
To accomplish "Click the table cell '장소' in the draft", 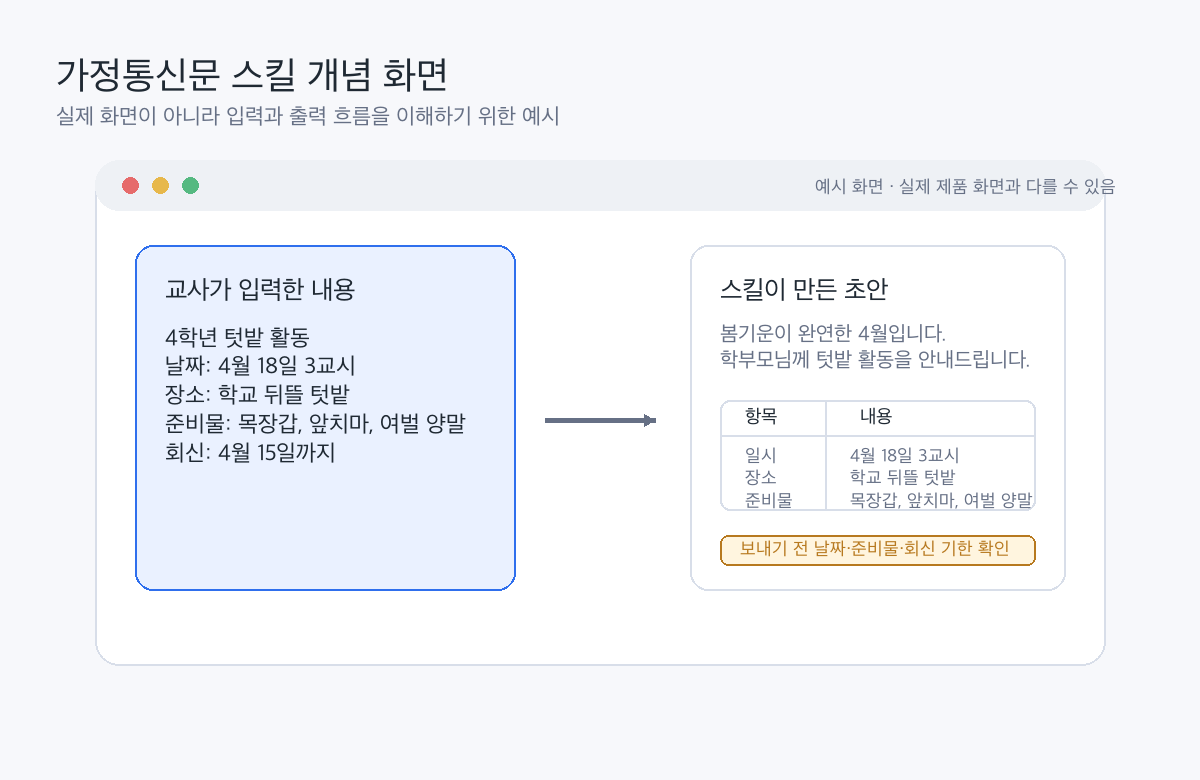I will [x=761, y=478].
